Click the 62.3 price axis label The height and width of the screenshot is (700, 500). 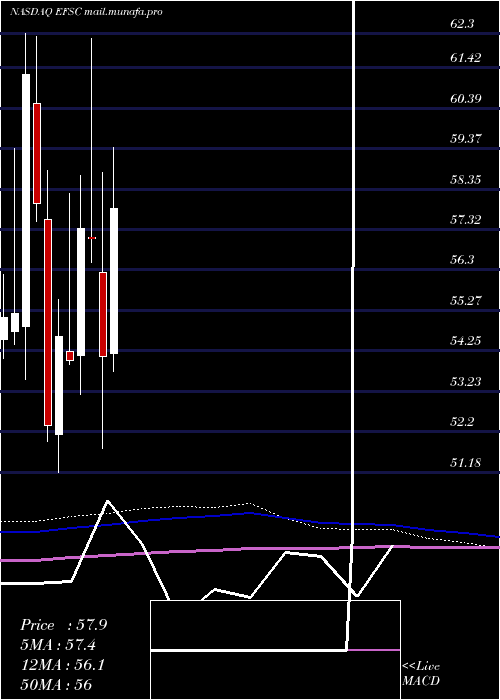pyautogui.click(x=462, y=24)
